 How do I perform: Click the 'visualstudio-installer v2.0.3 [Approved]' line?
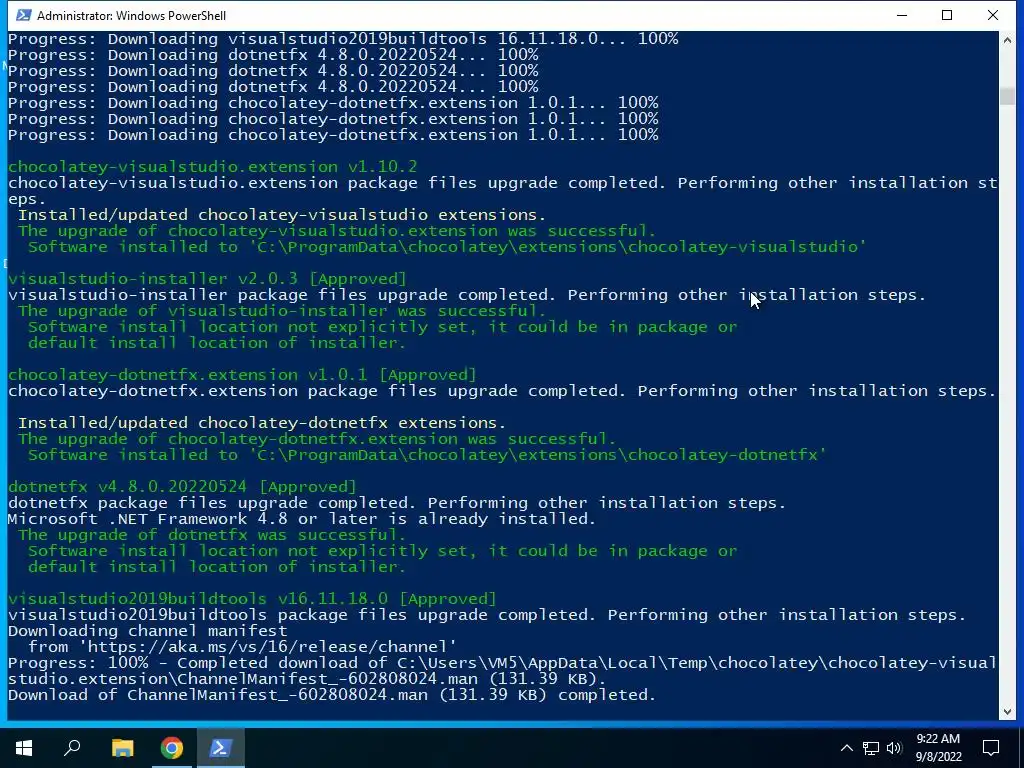[207, 279]
